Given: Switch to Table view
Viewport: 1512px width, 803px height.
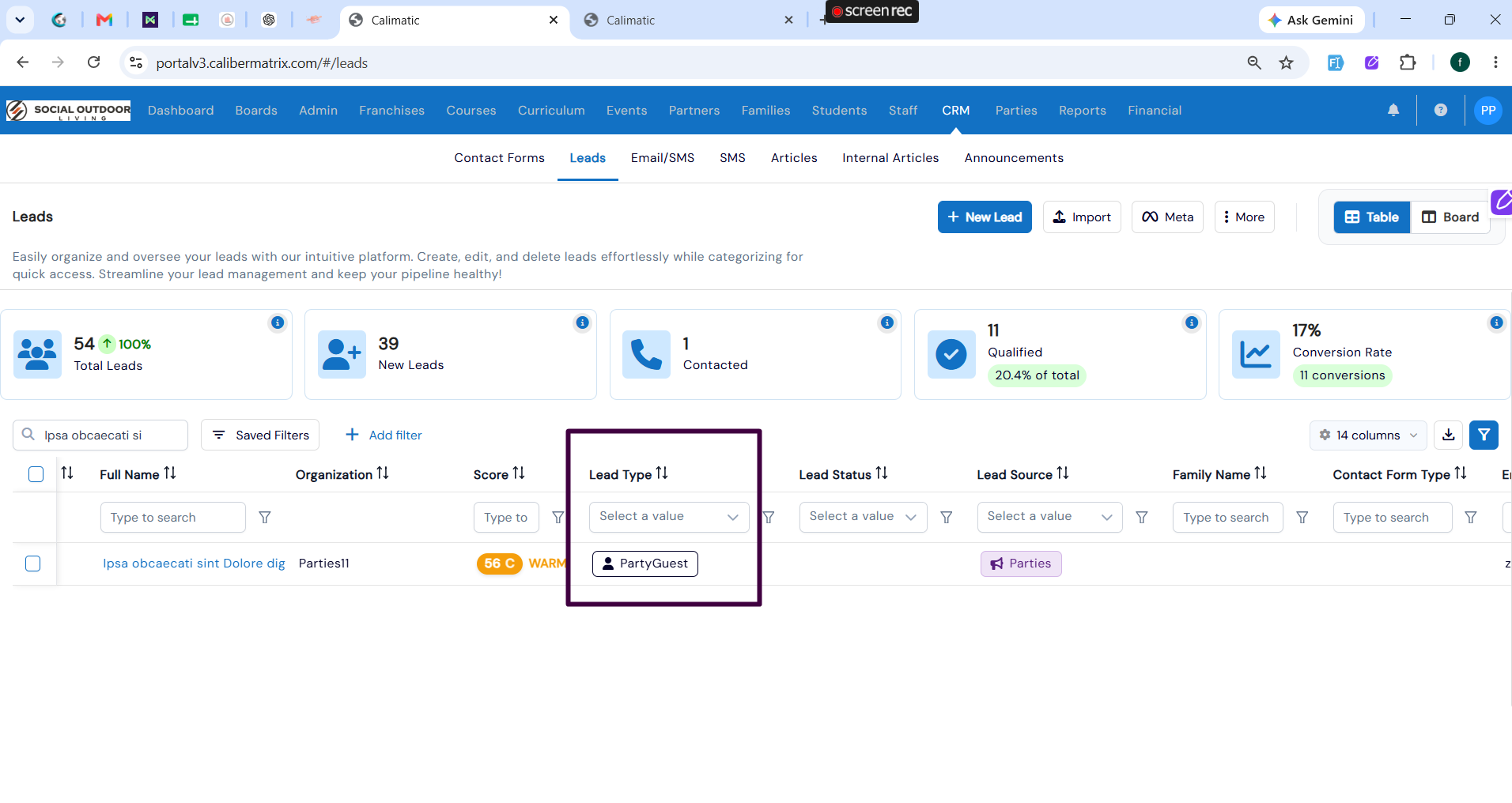Looking at the screenshot, I should [1372, 217].
